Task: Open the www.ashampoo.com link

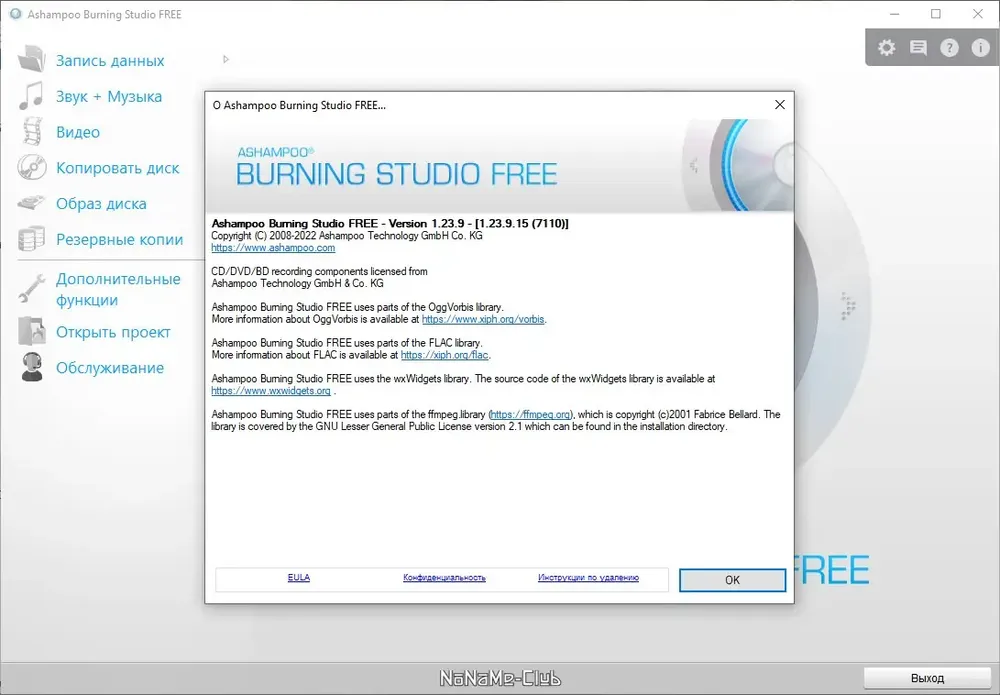Action: [x=273, y=247]
